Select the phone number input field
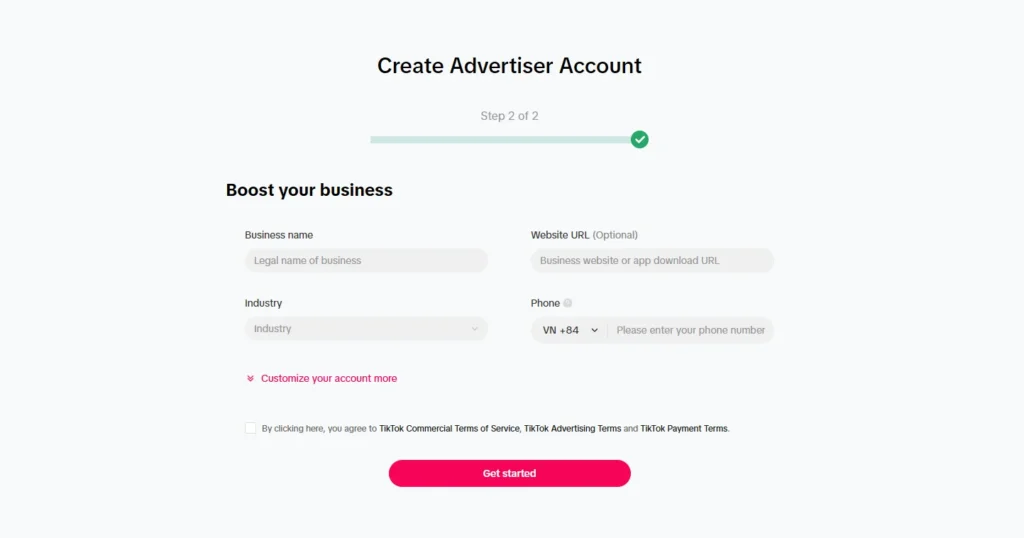 coord(690,330)
